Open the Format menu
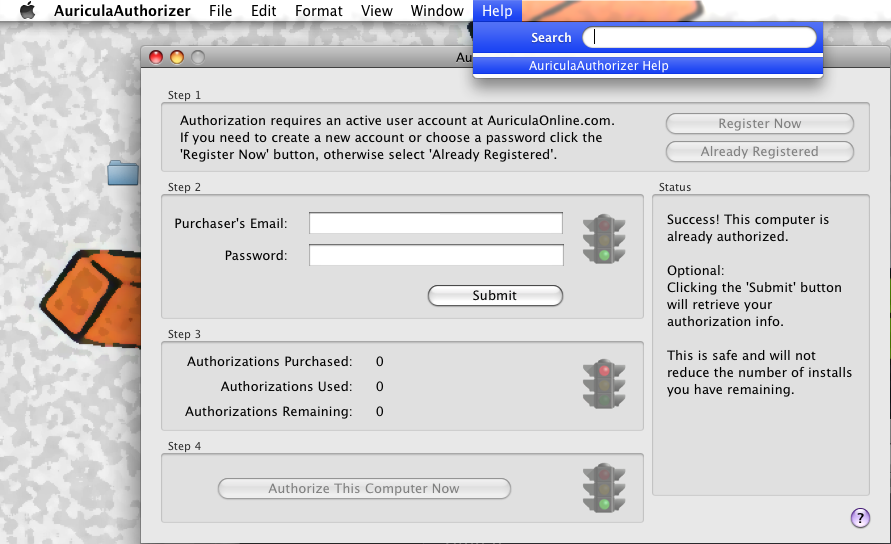Viewport: 891px width, 544px height. 319,11
